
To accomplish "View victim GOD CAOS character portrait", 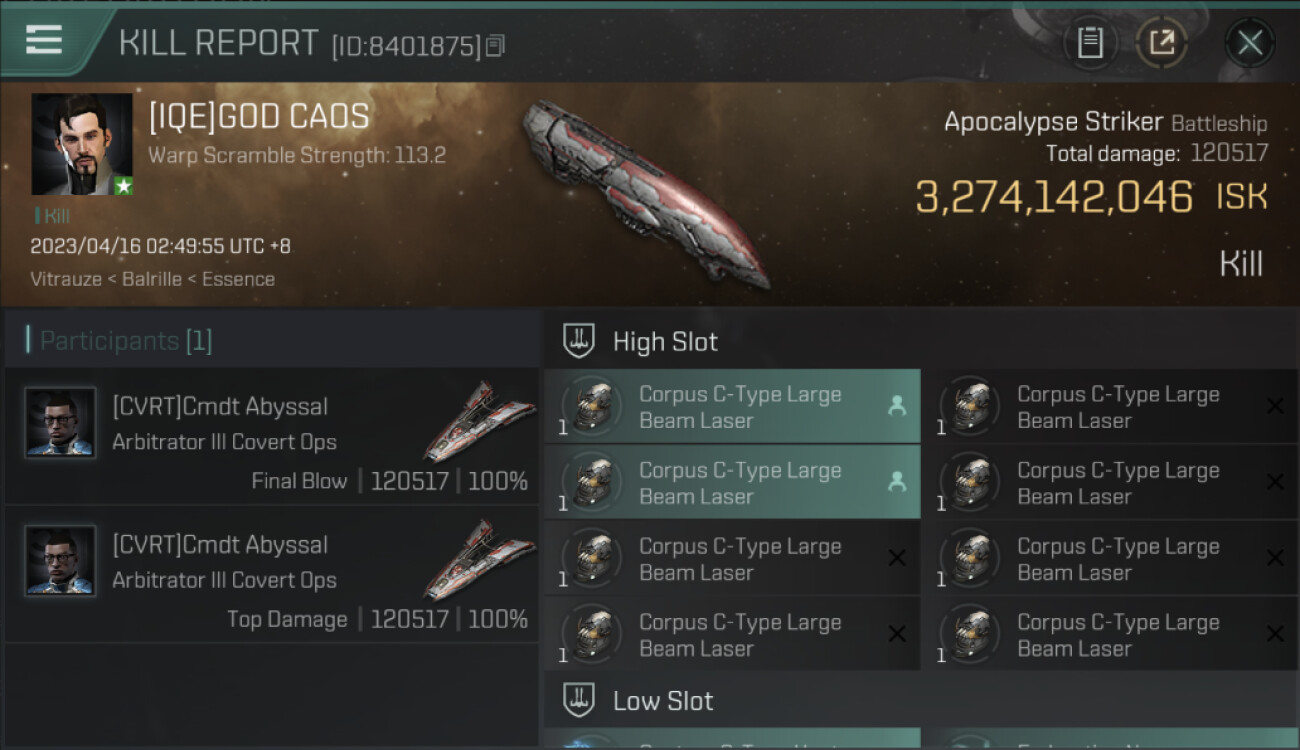I will tap(82, 144).
